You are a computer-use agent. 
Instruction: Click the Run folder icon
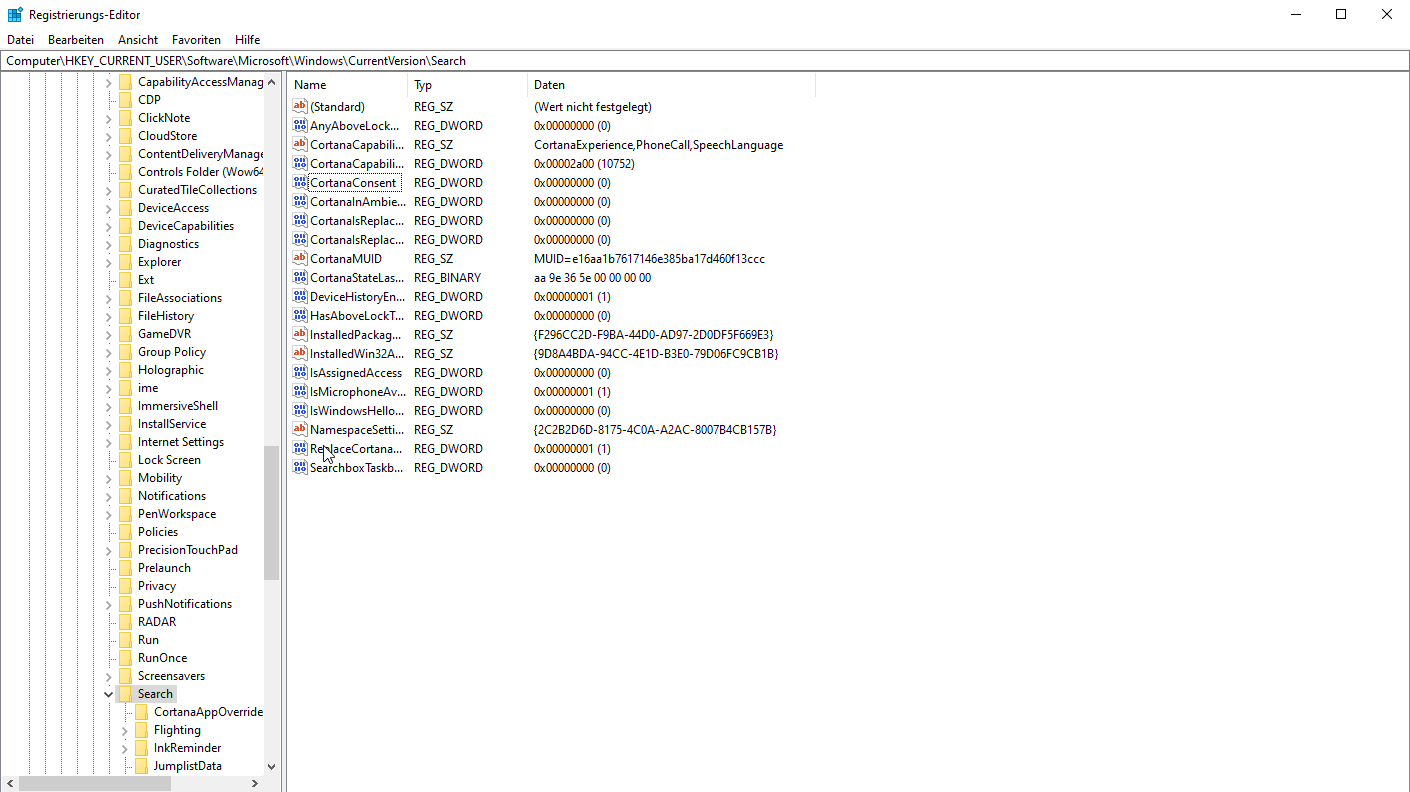125,640
